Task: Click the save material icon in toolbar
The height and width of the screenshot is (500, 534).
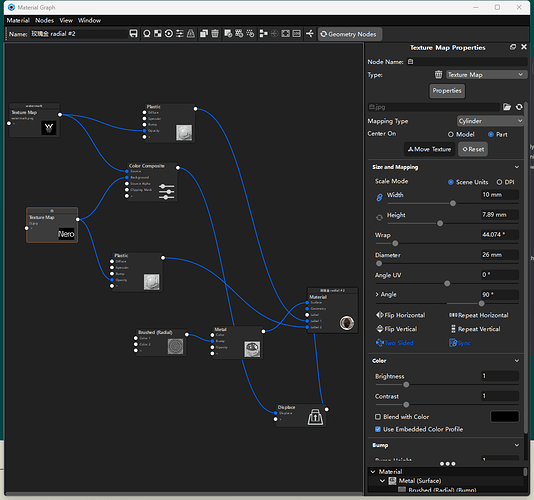Action: click(133, 34)
